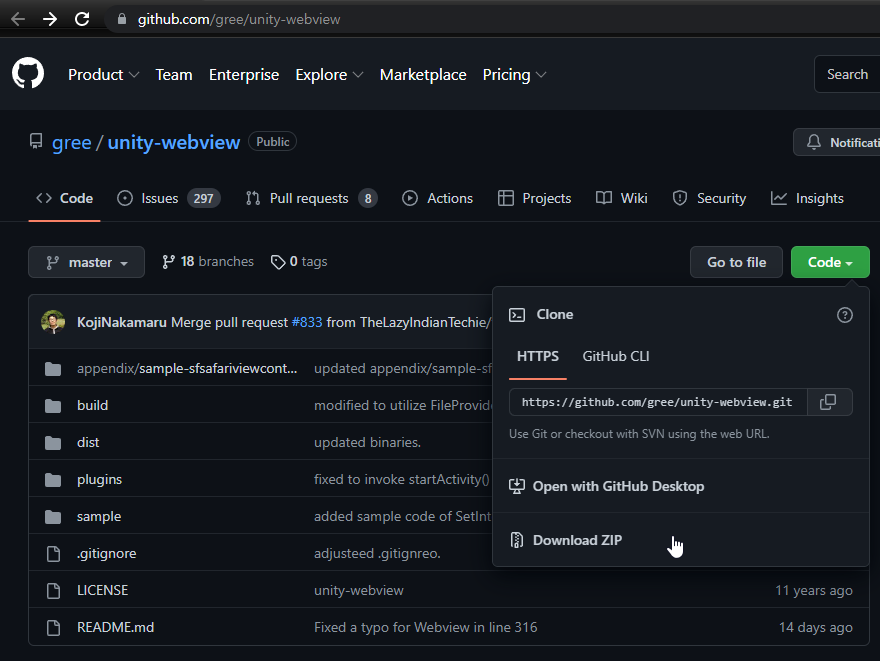Expand the Pricing menu
The width and height of the screenshot is (880, 661).
(514, 75)
